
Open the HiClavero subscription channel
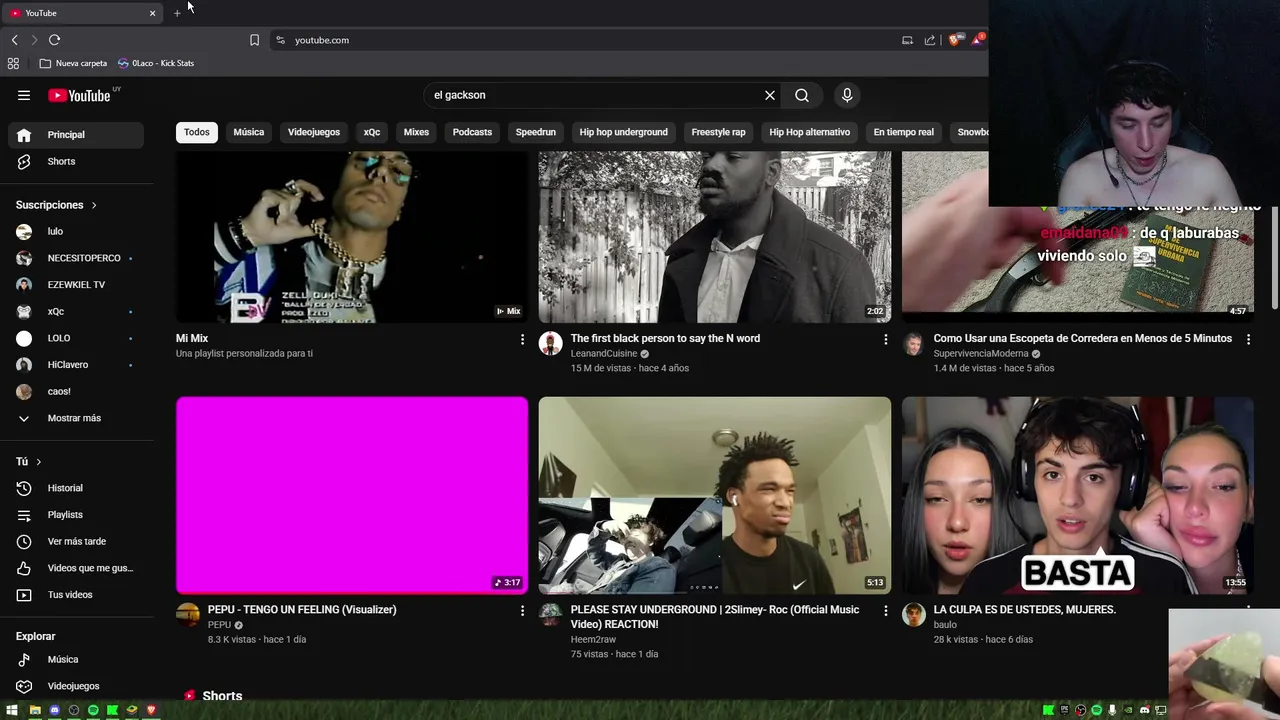click(x=76, y=365)
